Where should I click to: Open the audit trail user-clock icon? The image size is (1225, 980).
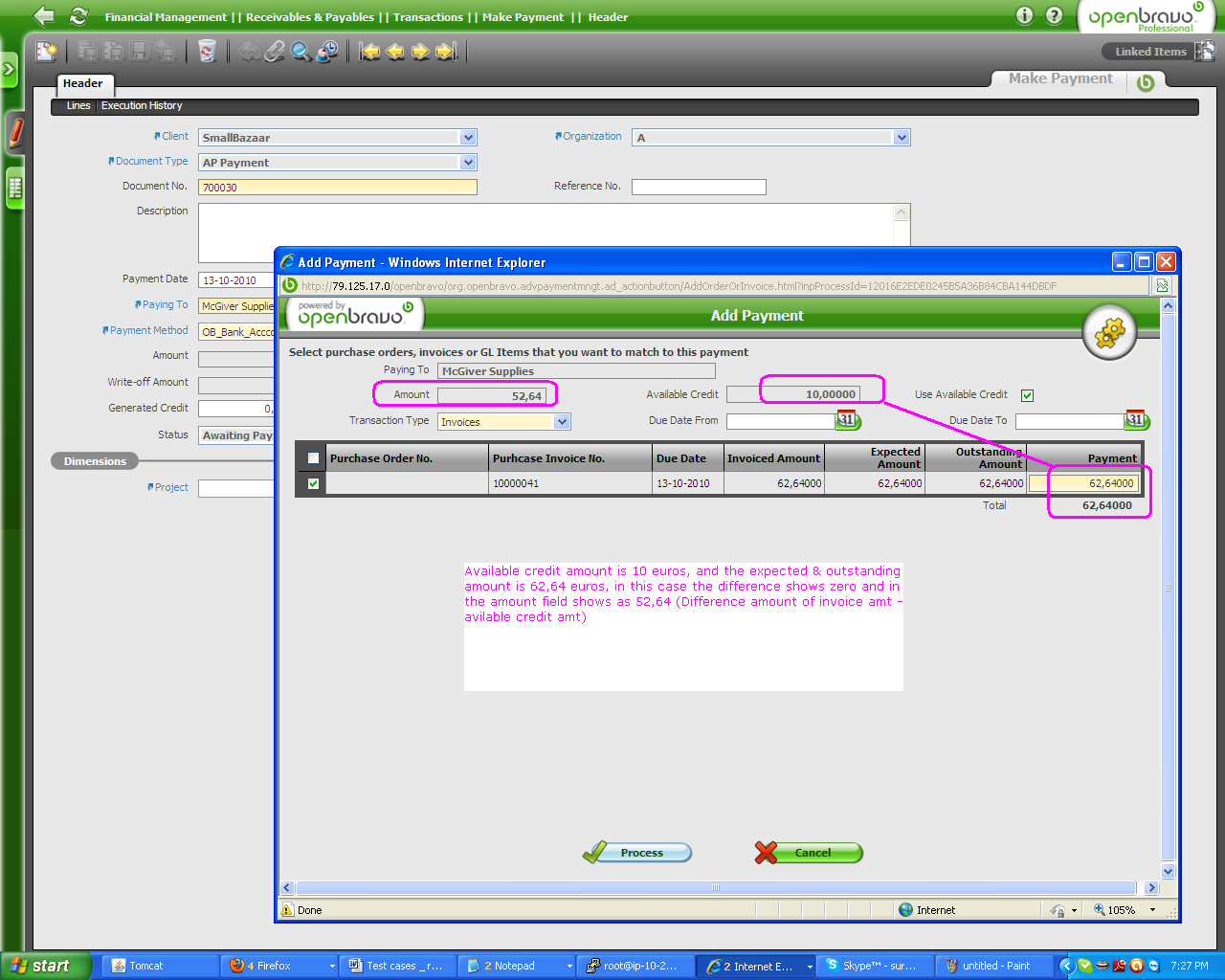click(326, 51)
